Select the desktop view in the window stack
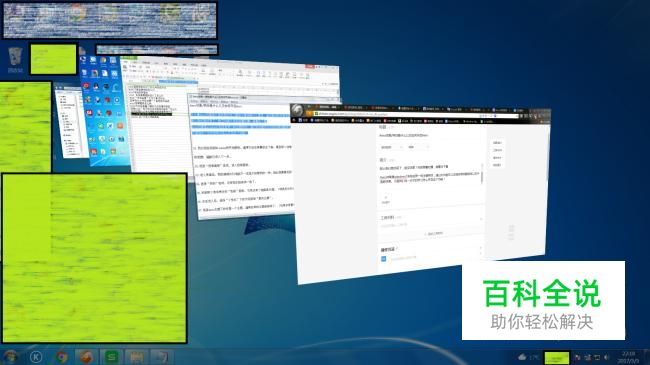Screen dimensions: 650x365 tap(104, 112)
